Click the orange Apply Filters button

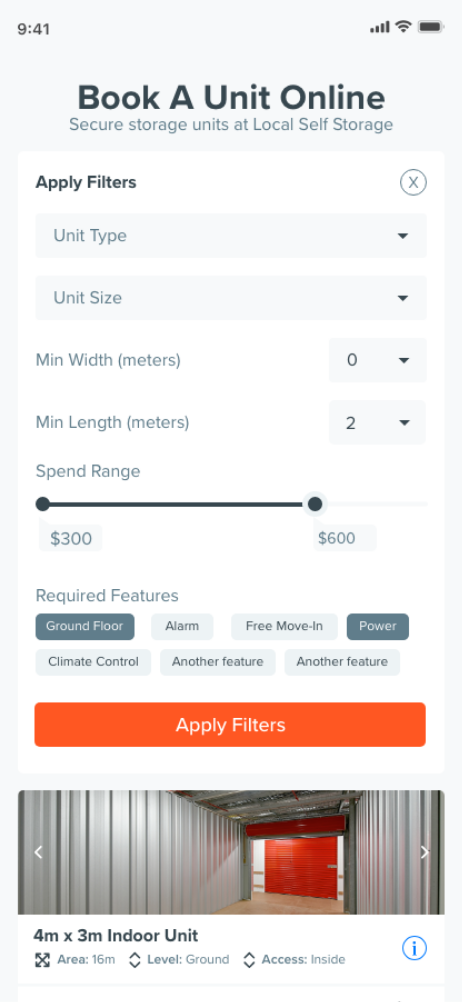click(x=230, y=725)
